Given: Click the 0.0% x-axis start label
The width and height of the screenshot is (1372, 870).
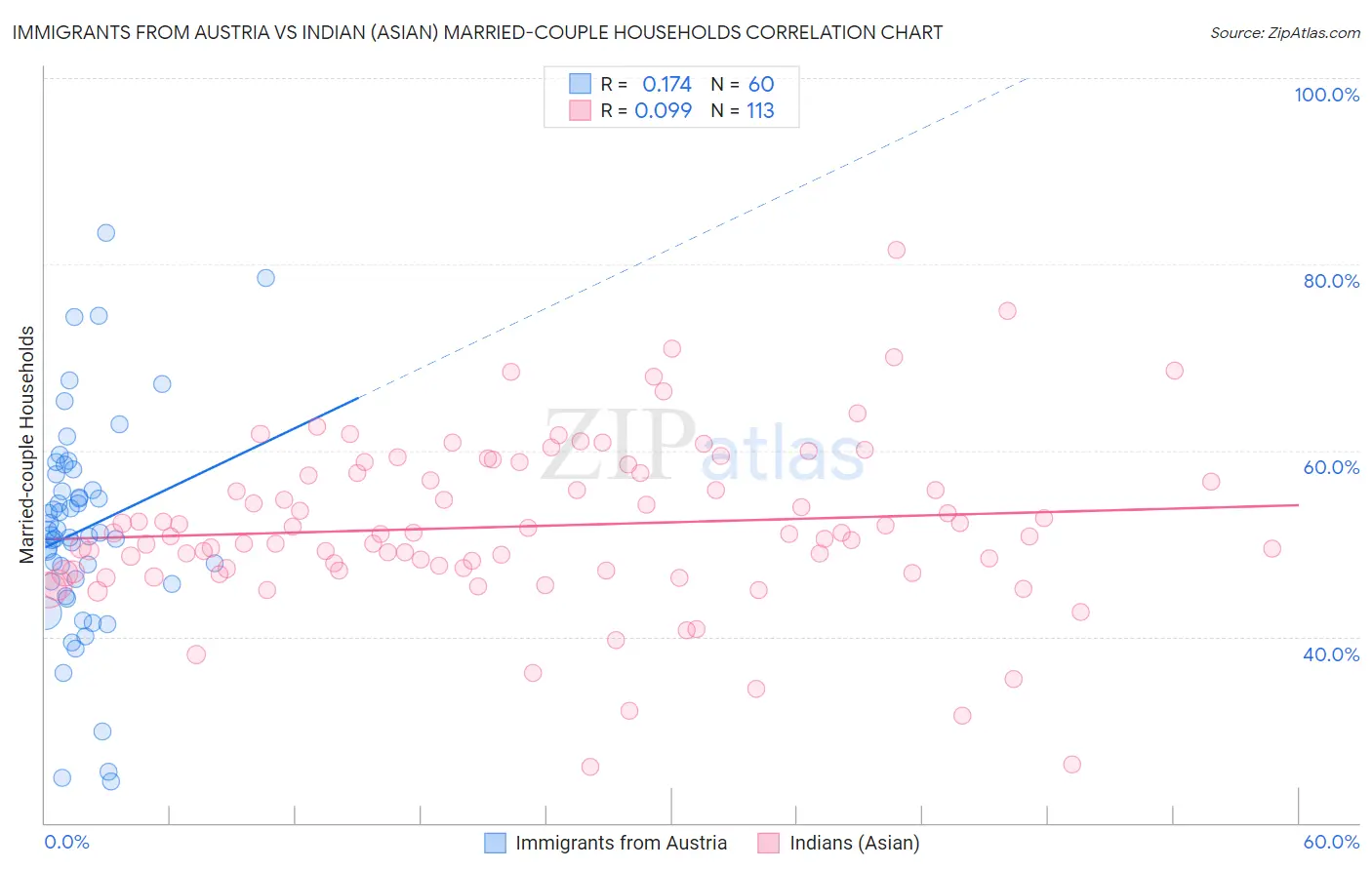Looking at the screenshot, I should 66,842.
